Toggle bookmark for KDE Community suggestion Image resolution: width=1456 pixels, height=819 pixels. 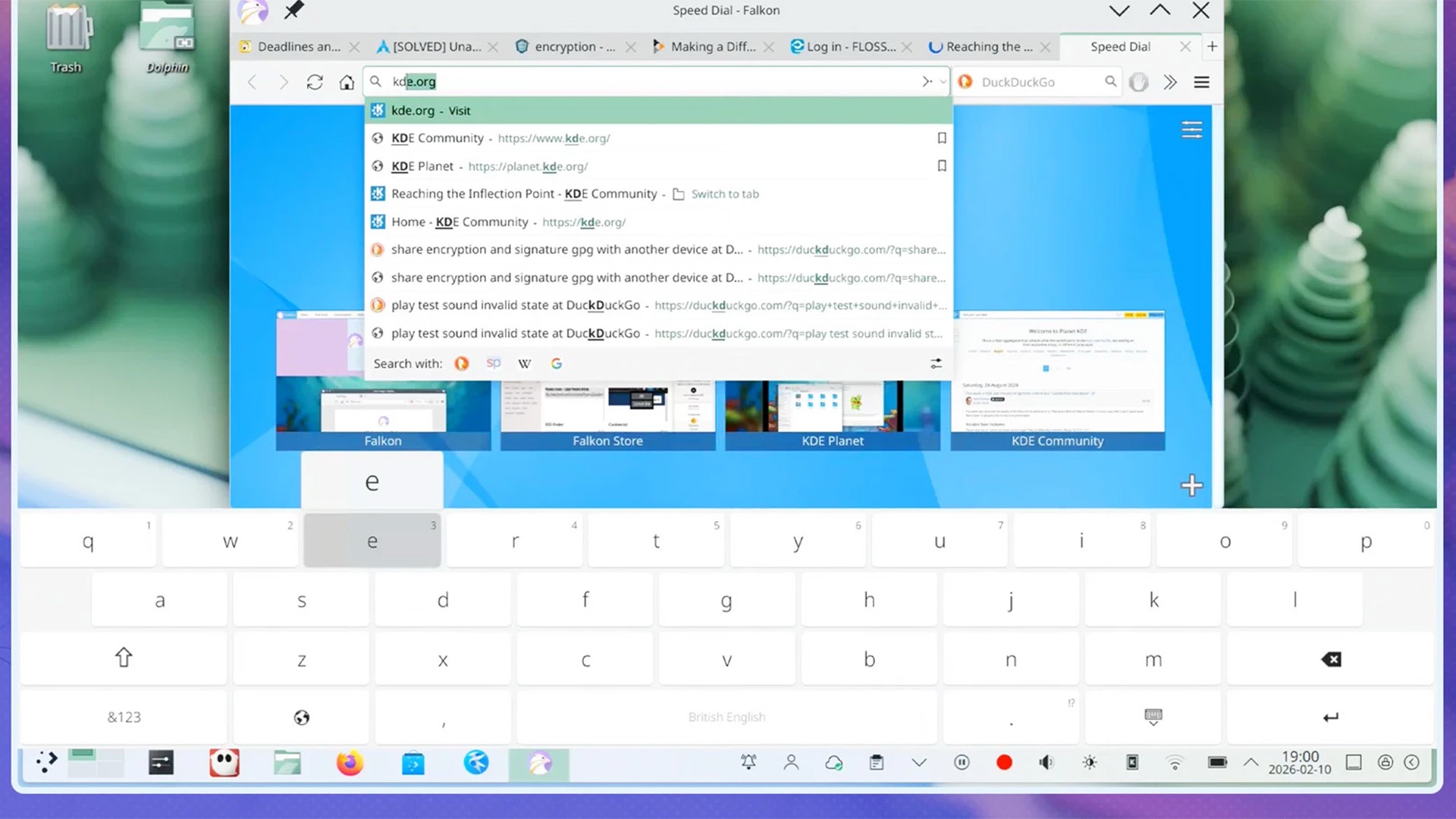tap(941, 138)
